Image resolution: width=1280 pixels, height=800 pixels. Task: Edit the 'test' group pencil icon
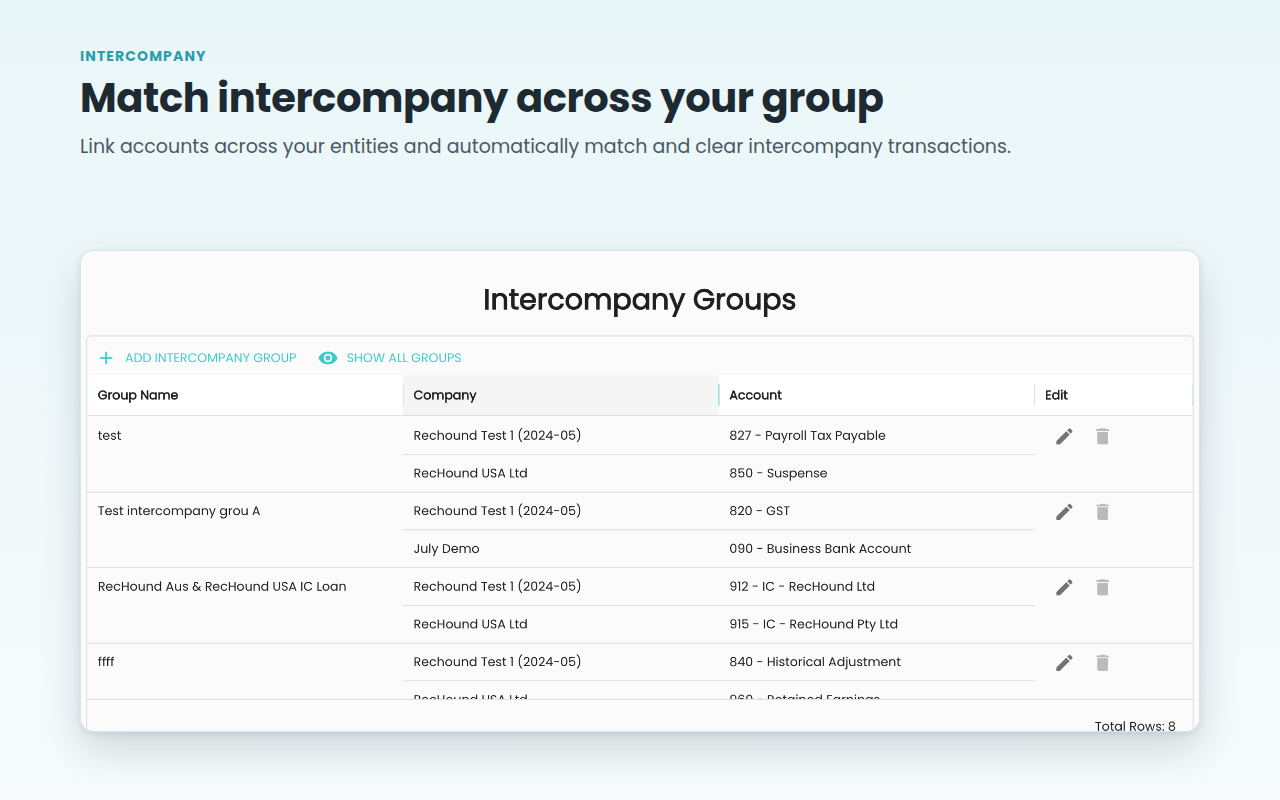click(1064, 436)
